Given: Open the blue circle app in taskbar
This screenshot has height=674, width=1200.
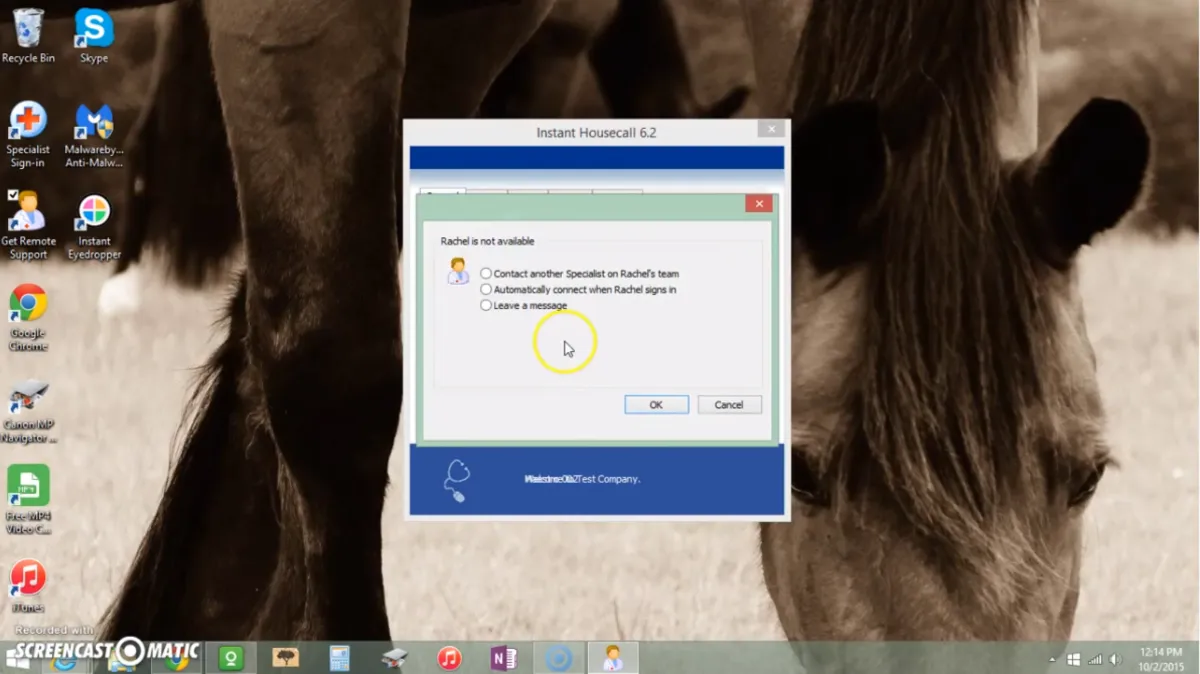Looking at the screenshot, I should [558, 658].
